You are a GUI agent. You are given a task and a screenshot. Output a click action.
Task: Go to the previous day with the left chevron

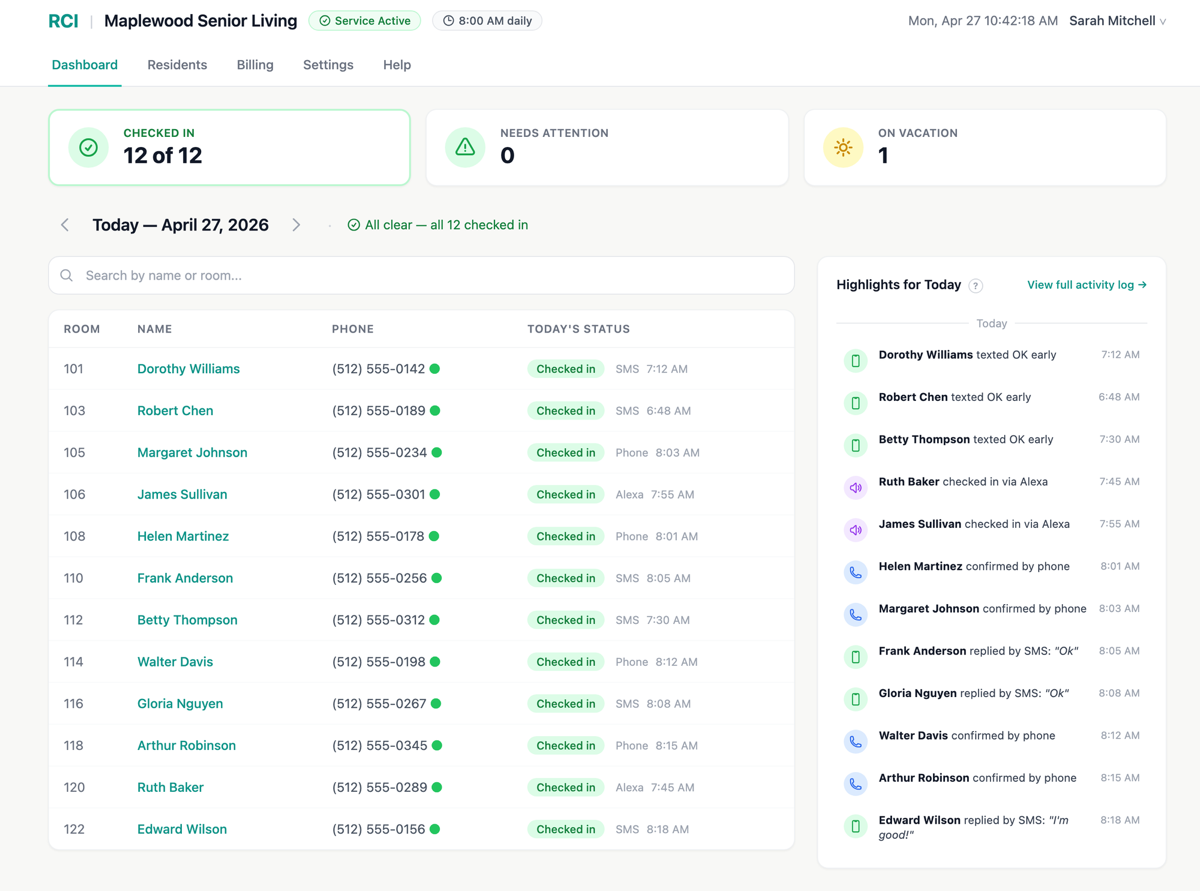64,225
